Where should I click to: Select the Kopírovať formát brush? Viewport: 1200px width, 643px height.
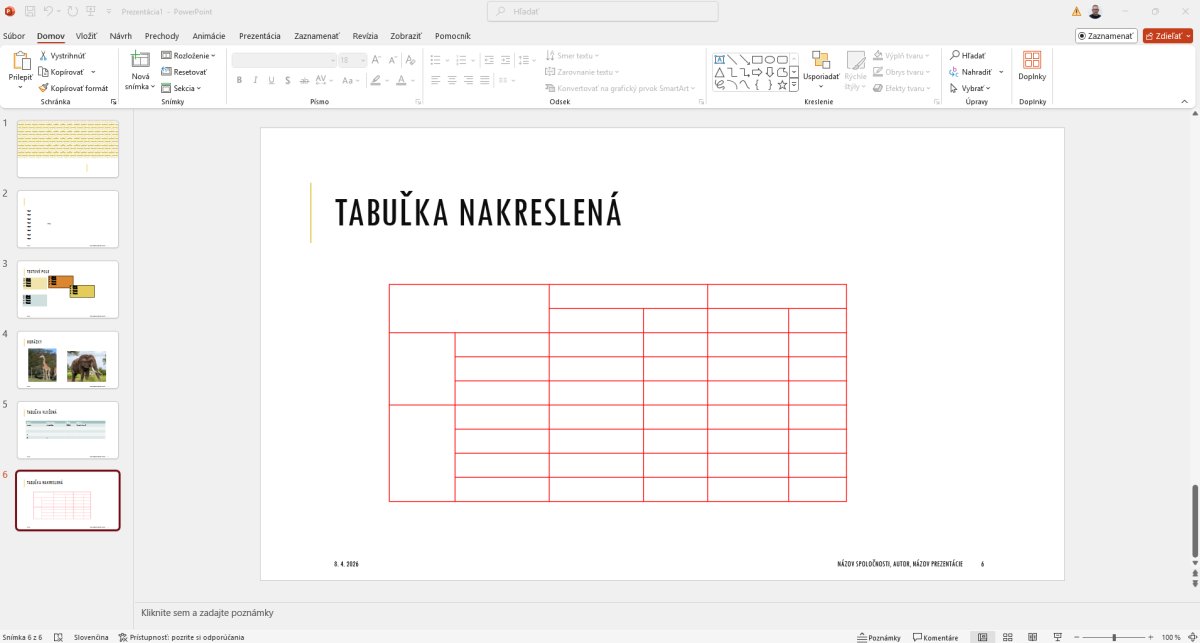tap(44, 88)
